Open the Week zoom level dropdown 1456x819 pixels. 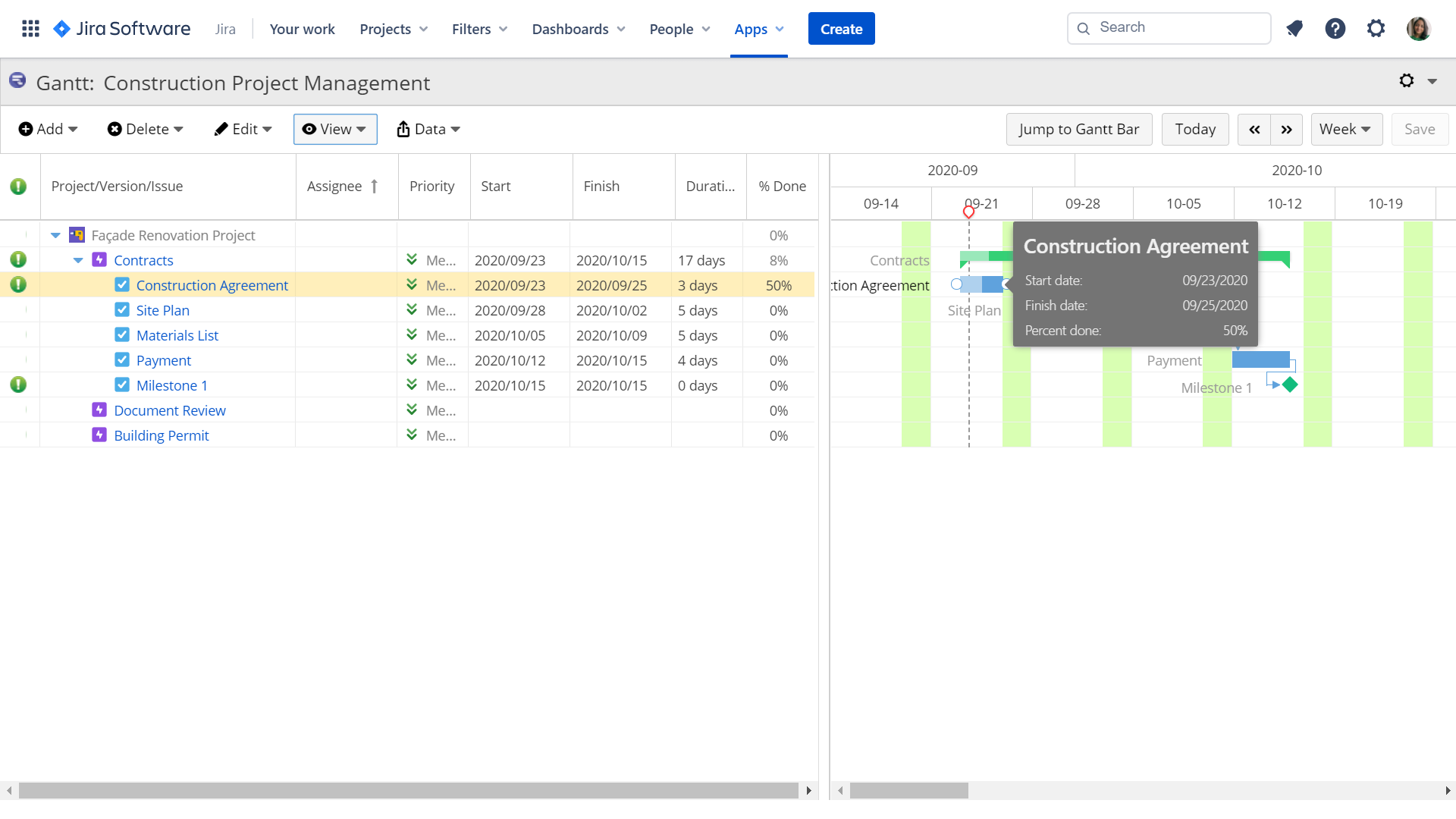point(1345,129)
